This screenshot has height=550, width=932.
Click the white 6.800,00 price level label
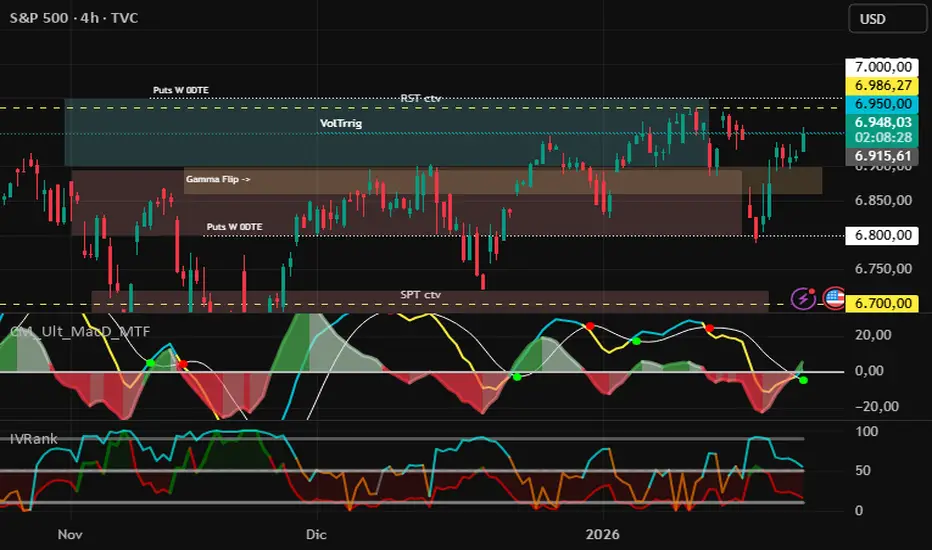pyautogui.click(x=882, y=235)
